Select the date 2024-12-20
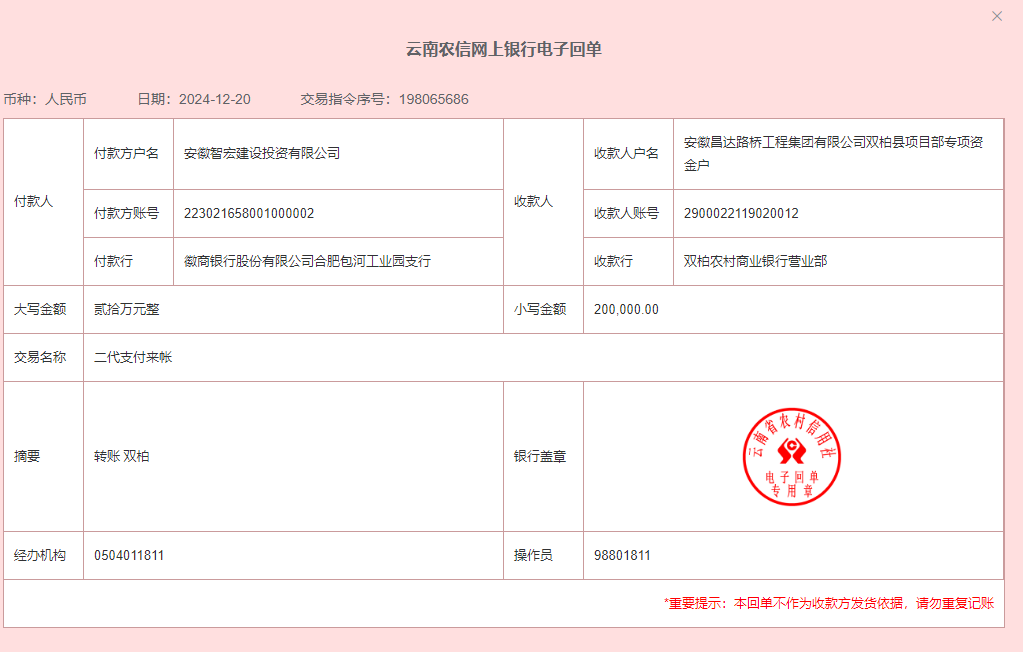1023x652 pixels. (214, 99)
